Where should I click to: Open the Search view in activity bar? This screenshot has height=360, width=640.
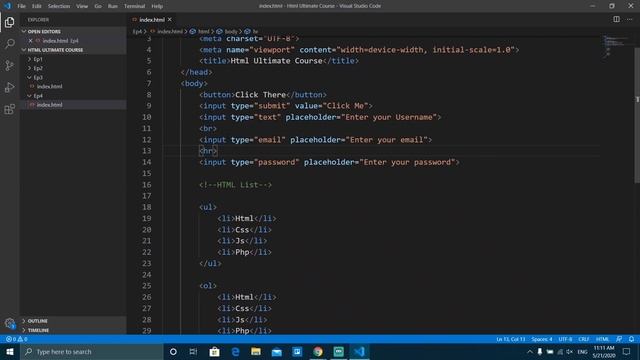click(x=9, y=43)
